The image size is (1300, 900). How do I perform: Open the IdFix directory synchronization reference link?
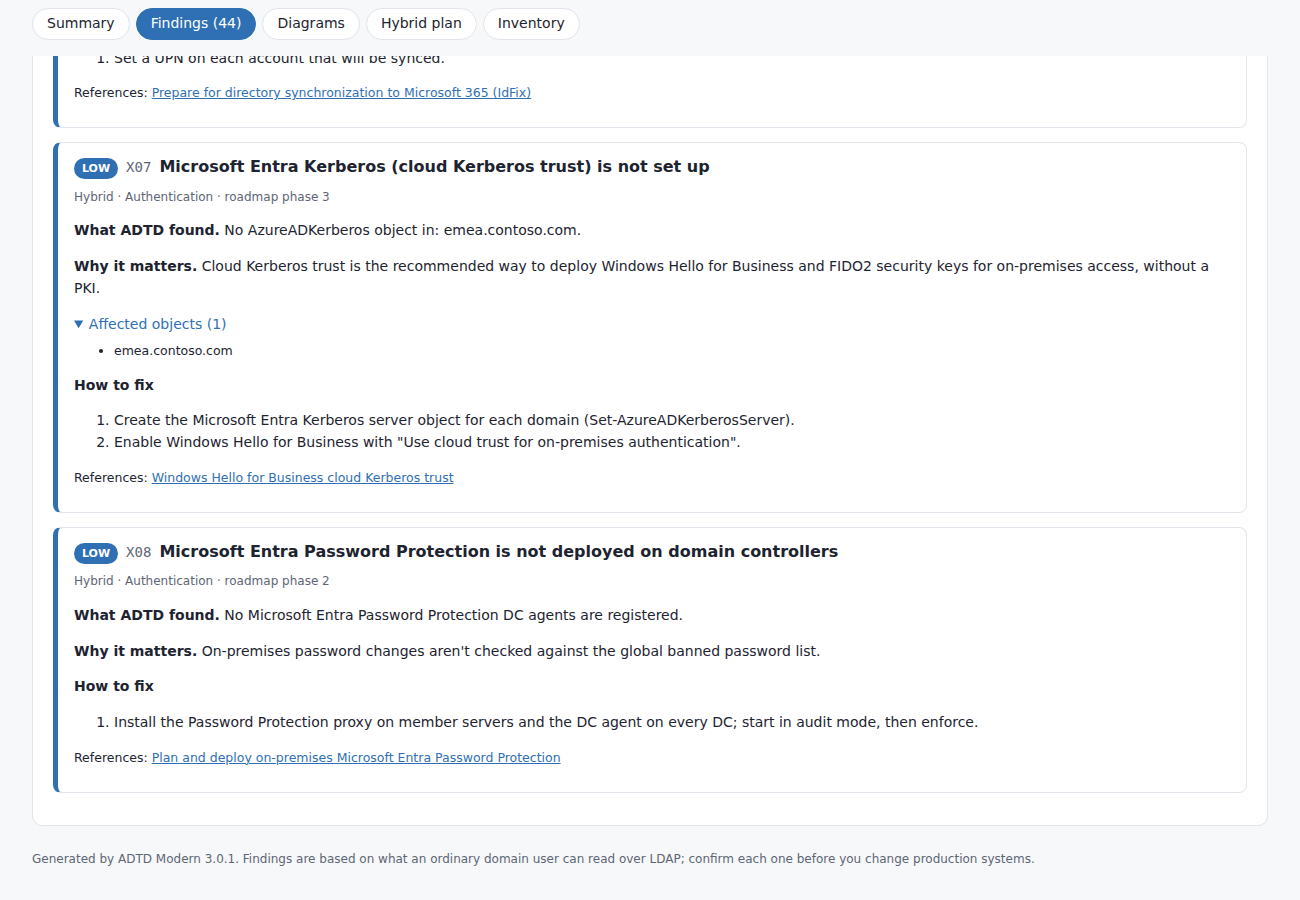pos(341,93)
